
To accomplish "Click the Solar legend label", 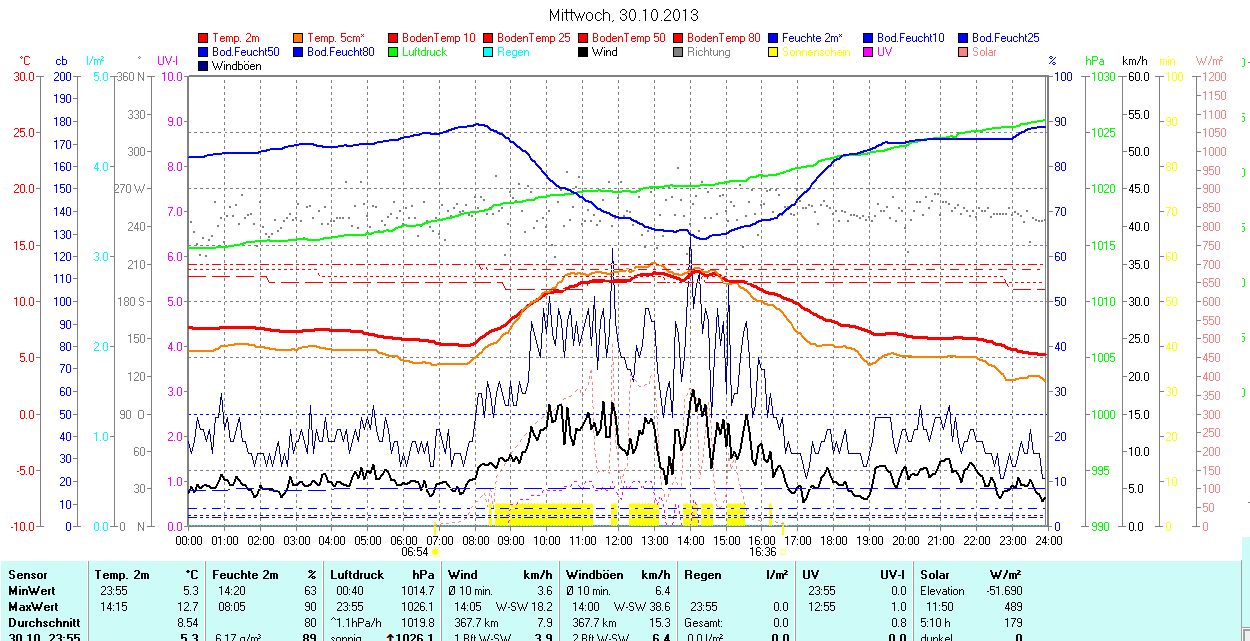I will point(984,52).
